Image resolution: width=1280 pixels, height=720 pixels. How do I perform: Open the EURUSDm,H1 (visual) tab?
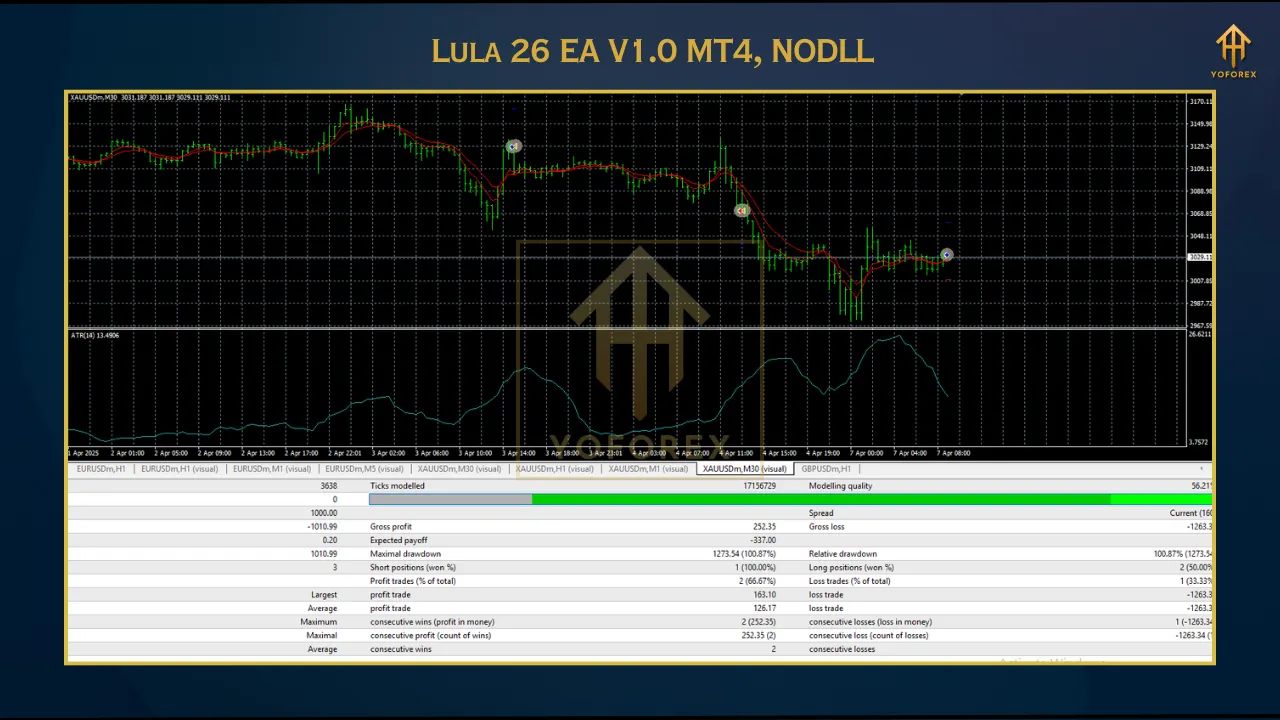pos(179,468)
